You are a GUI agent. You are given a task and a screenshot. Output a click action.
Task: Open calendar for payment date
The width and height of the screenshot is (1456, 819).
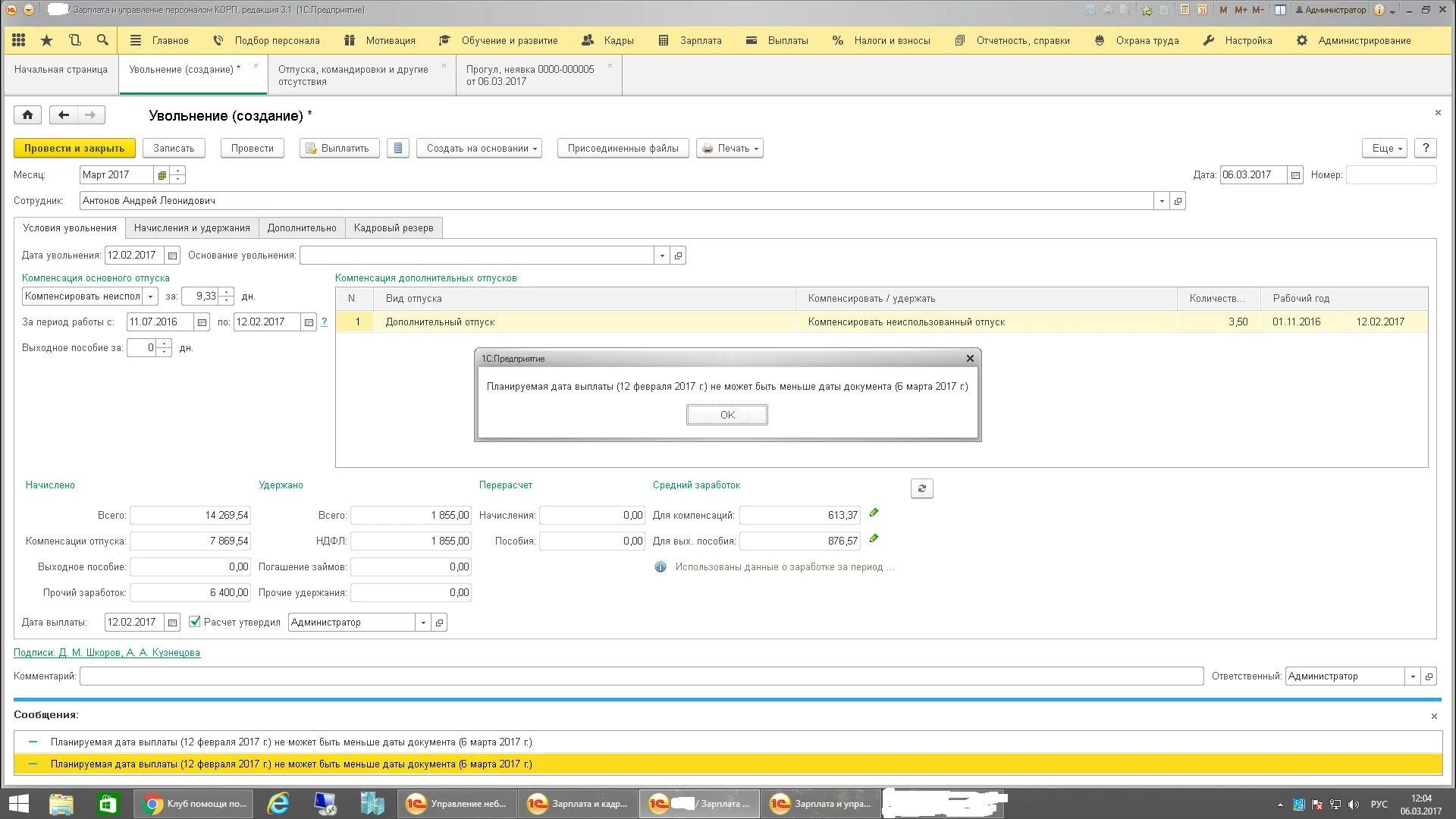pos(172,623)
